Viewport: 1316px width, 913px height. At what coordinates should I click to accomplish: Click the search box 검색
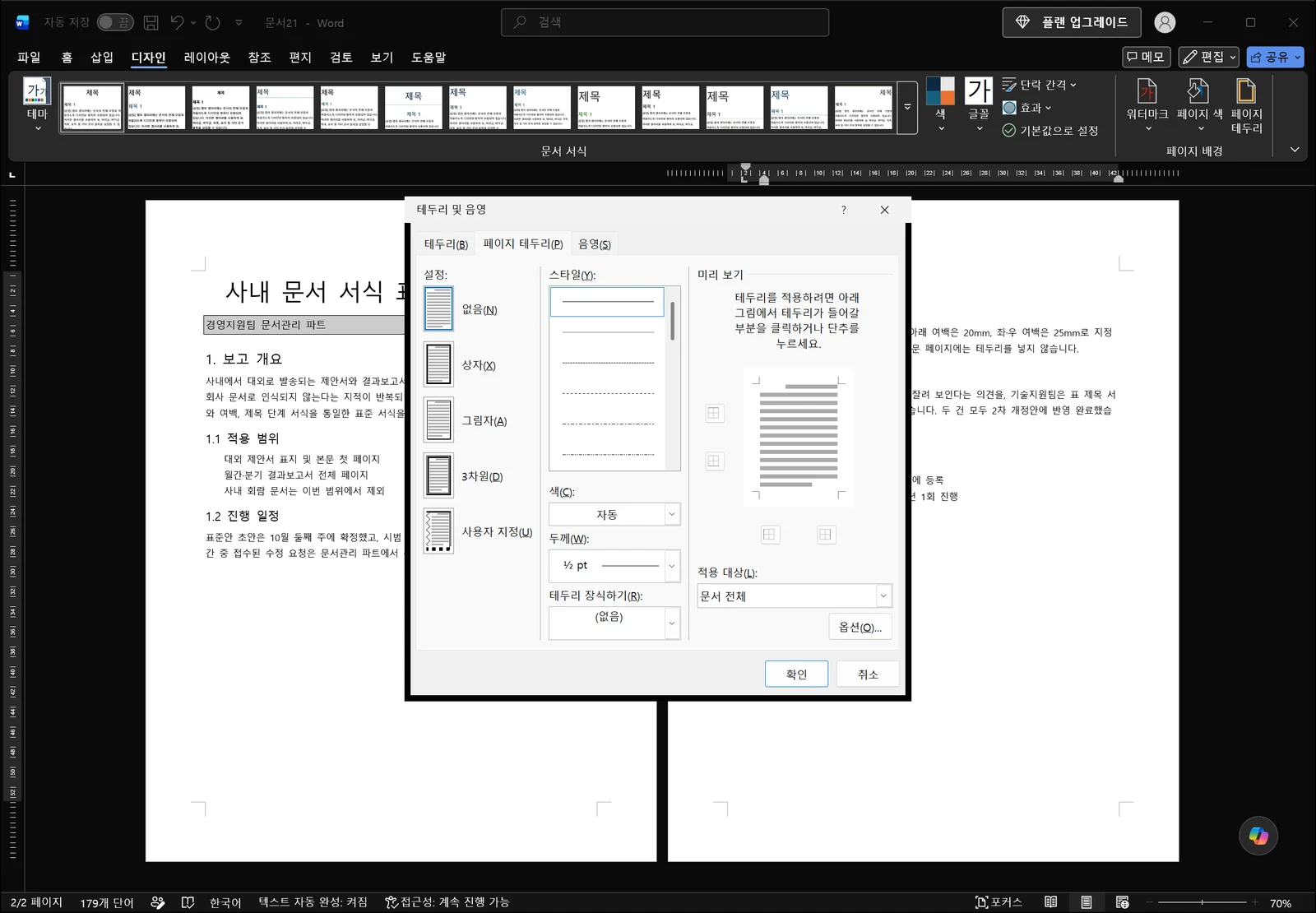click(x=665, y=22)
